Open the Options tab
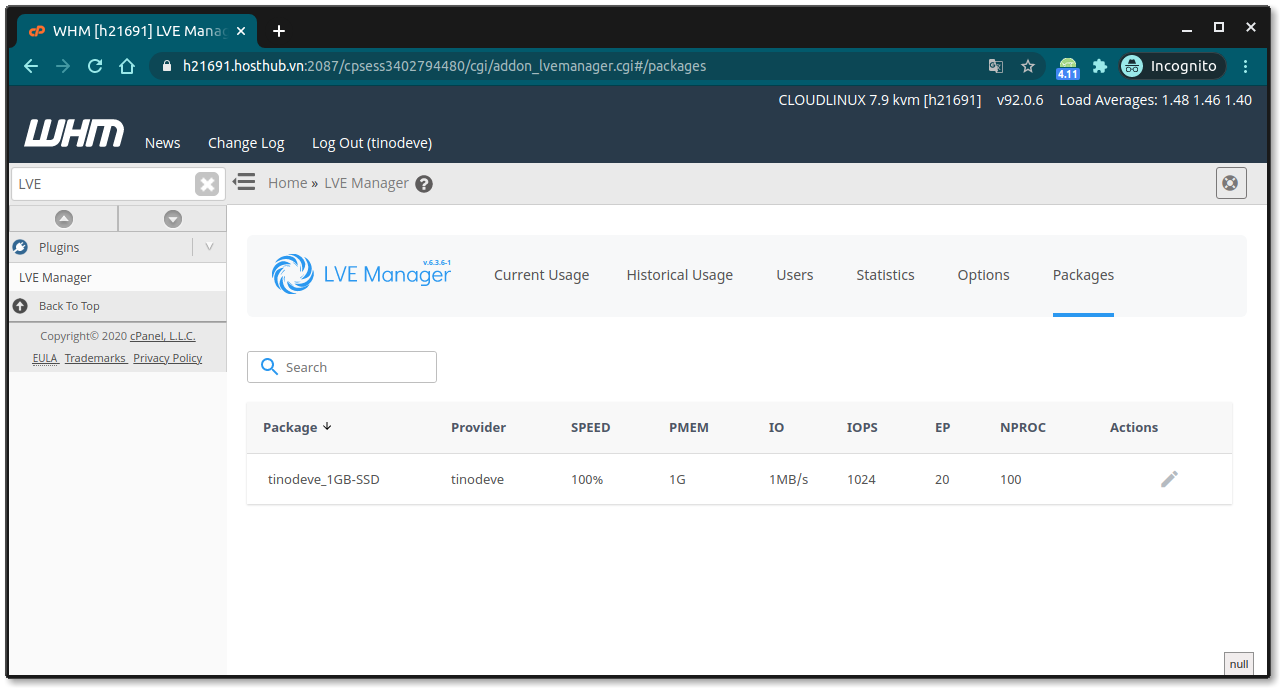Screen dimensions: 1280x688 pos(984,275)
